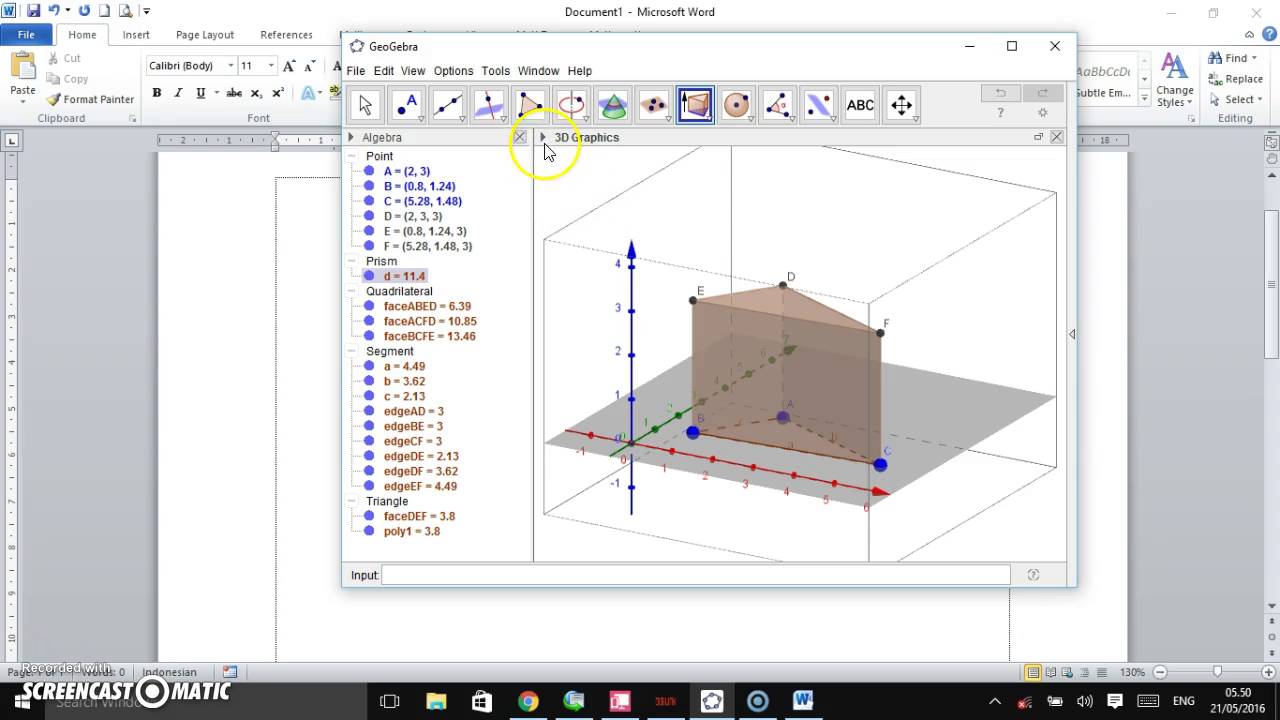This screenshot has width=1280, height=720.
Task: Click the Grow Font button in Word
Action: tap(289, 66)
